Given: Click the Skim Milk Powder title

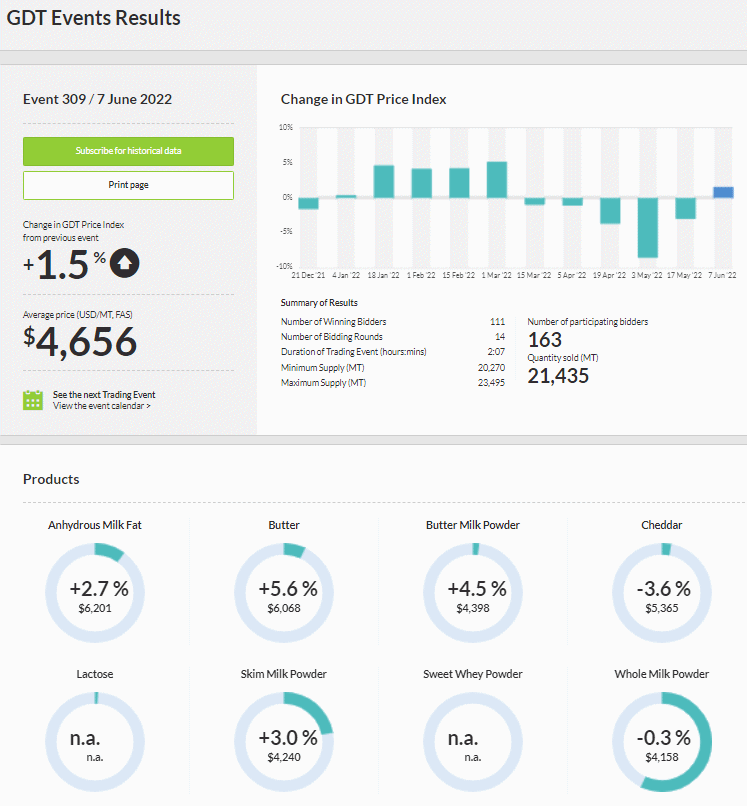Looking at the screenshot, I should [284, 674].
